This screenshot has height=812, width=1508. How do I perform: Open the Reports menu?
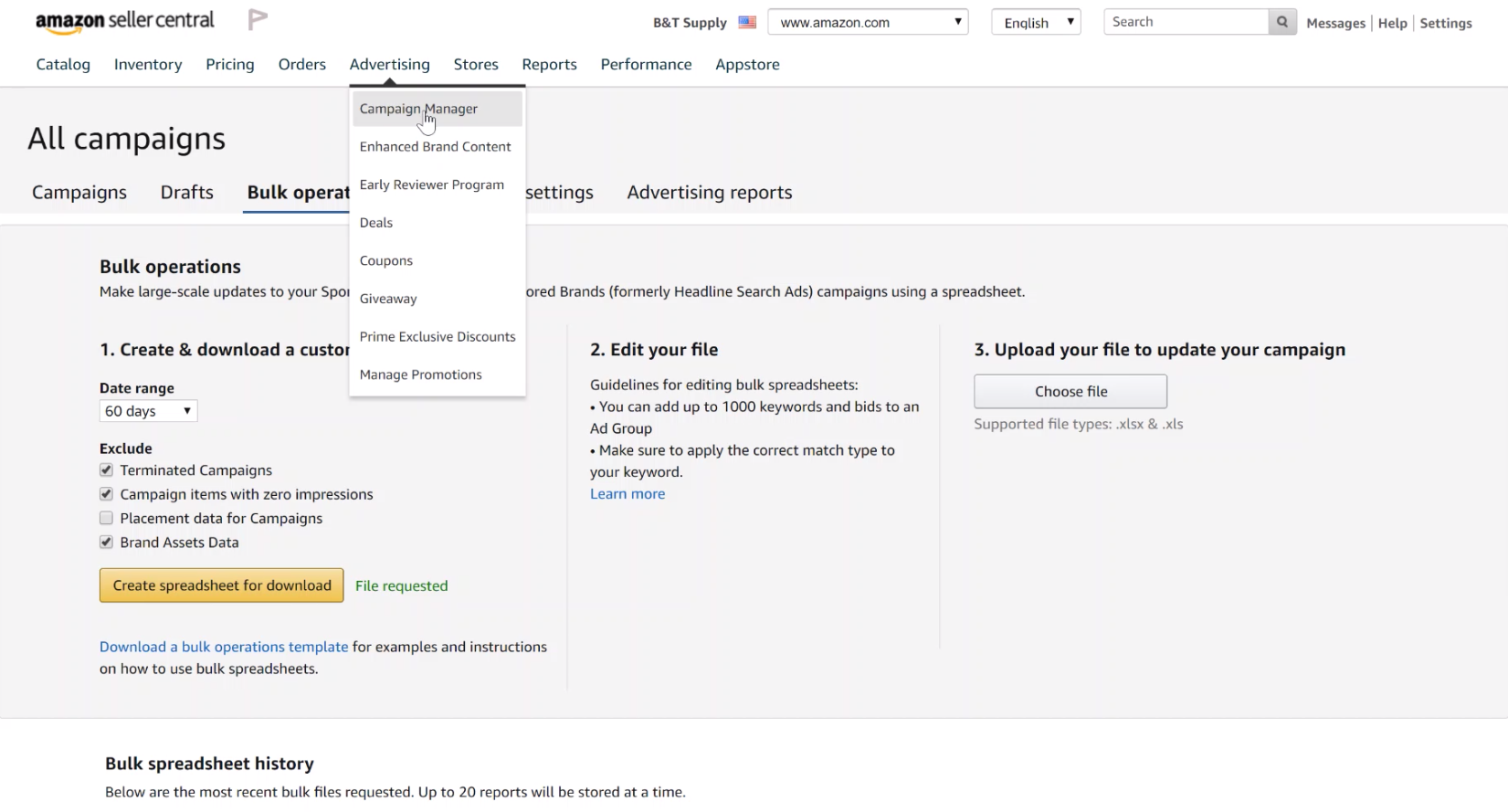550,64
